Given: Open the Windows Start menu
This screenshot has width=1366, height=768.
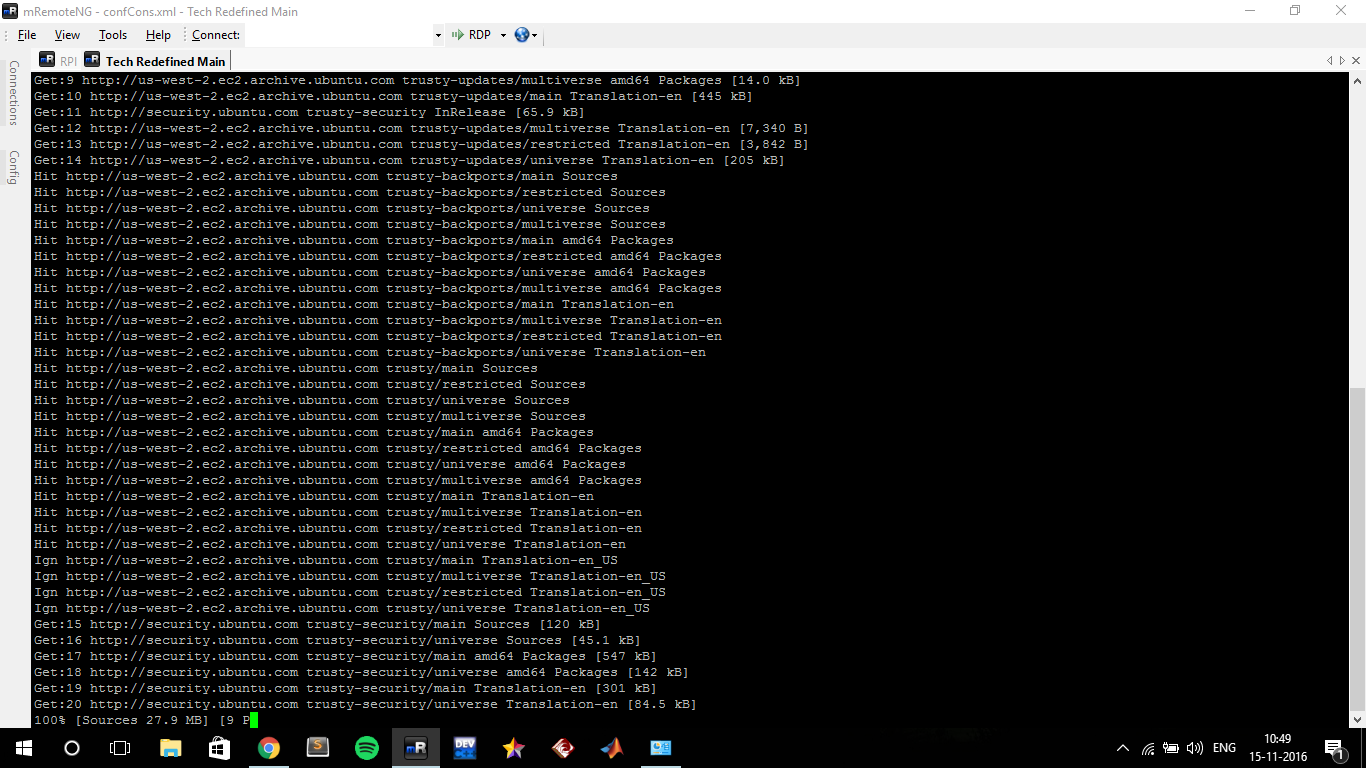Looking at the screenshot, I should (24, 748).
